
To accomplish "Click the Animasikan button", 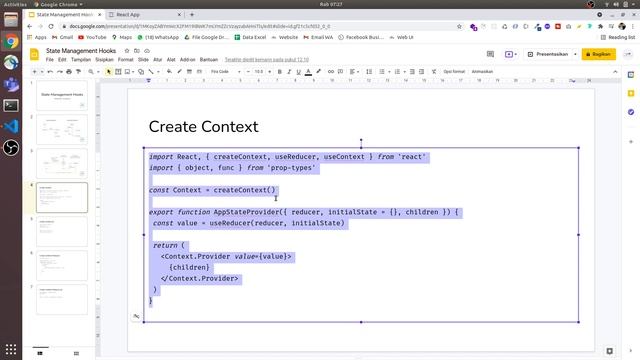I will click(482, 72).
